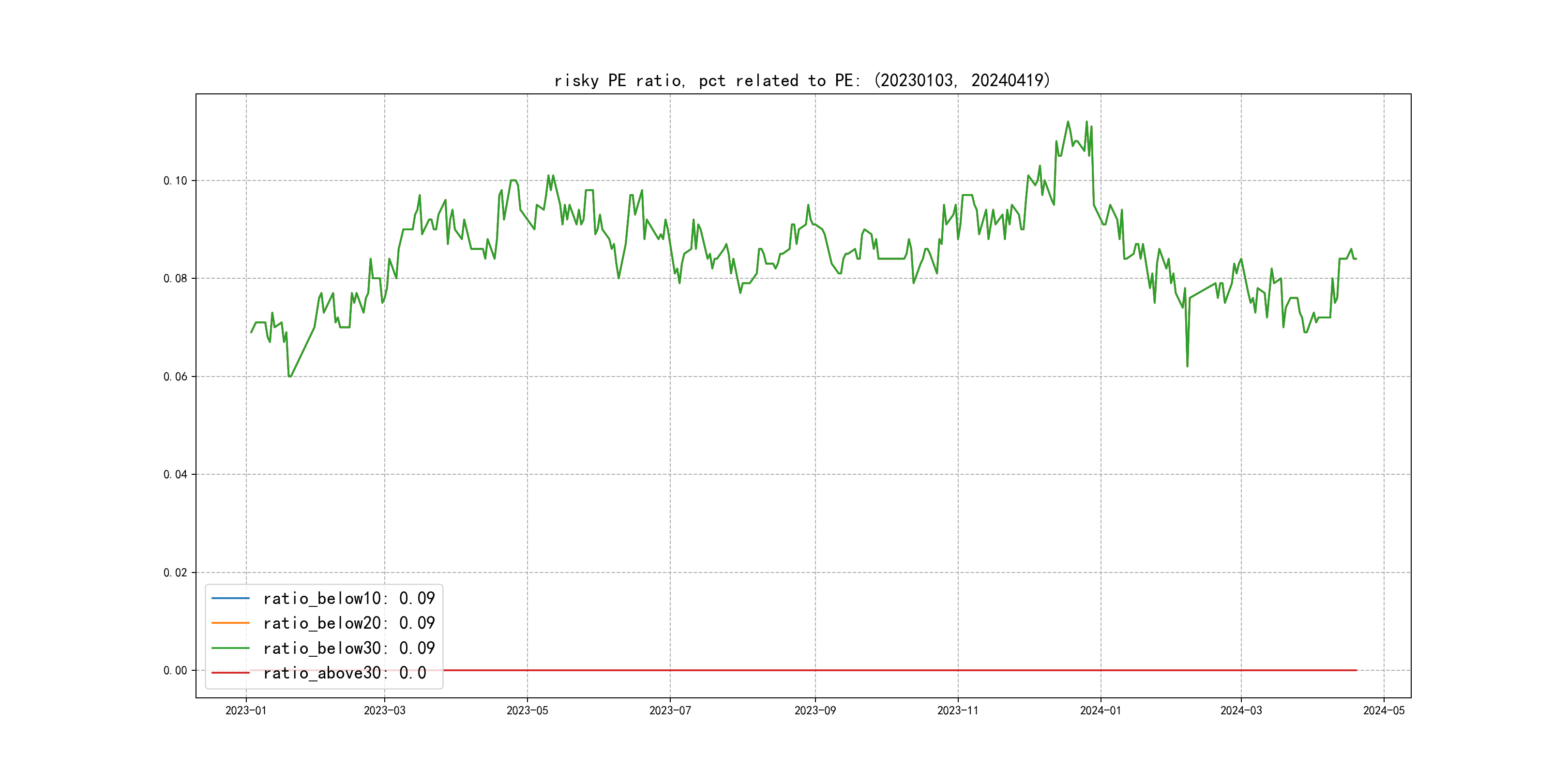
Task: Click the blue ratio_below10 legend line
Action: (x=230, y=598)
